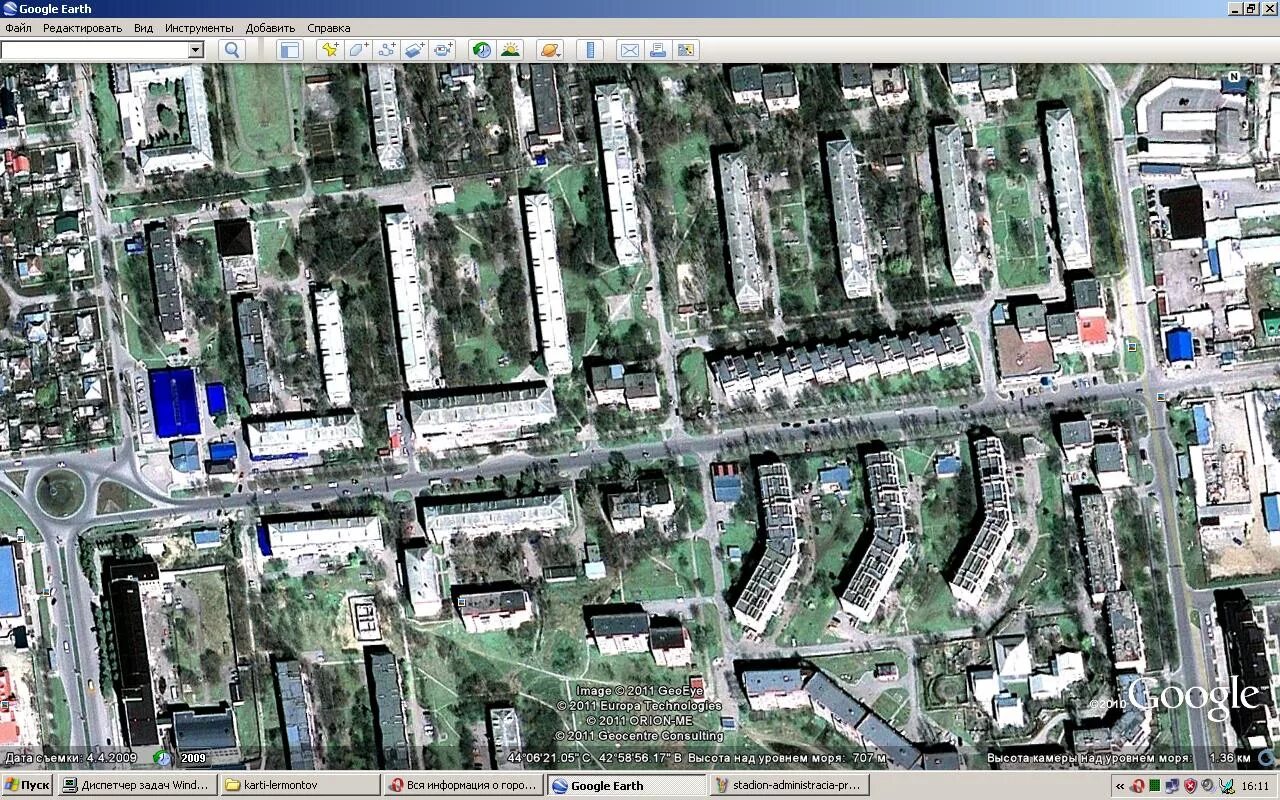Click the system tray clock 16:11
Image resolution: width=1280 pixels, height=800 pixels.
[1257, 786]
